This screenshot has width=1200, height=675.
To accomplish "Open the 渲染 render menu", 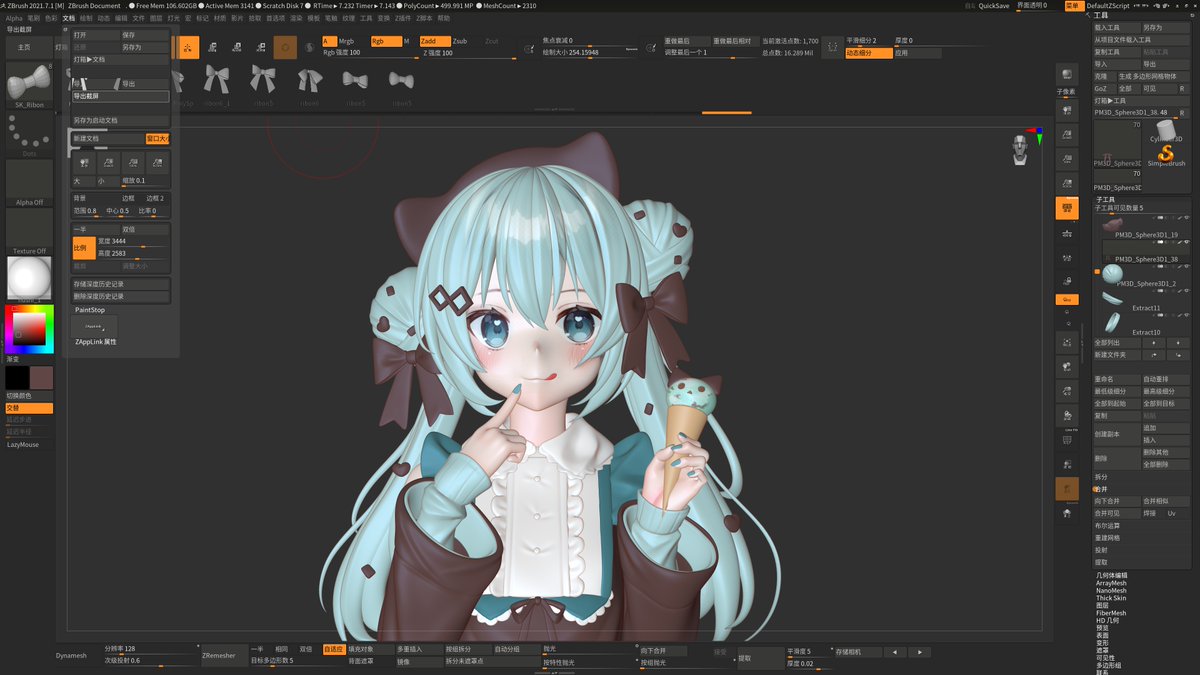I will pos(296,18).
